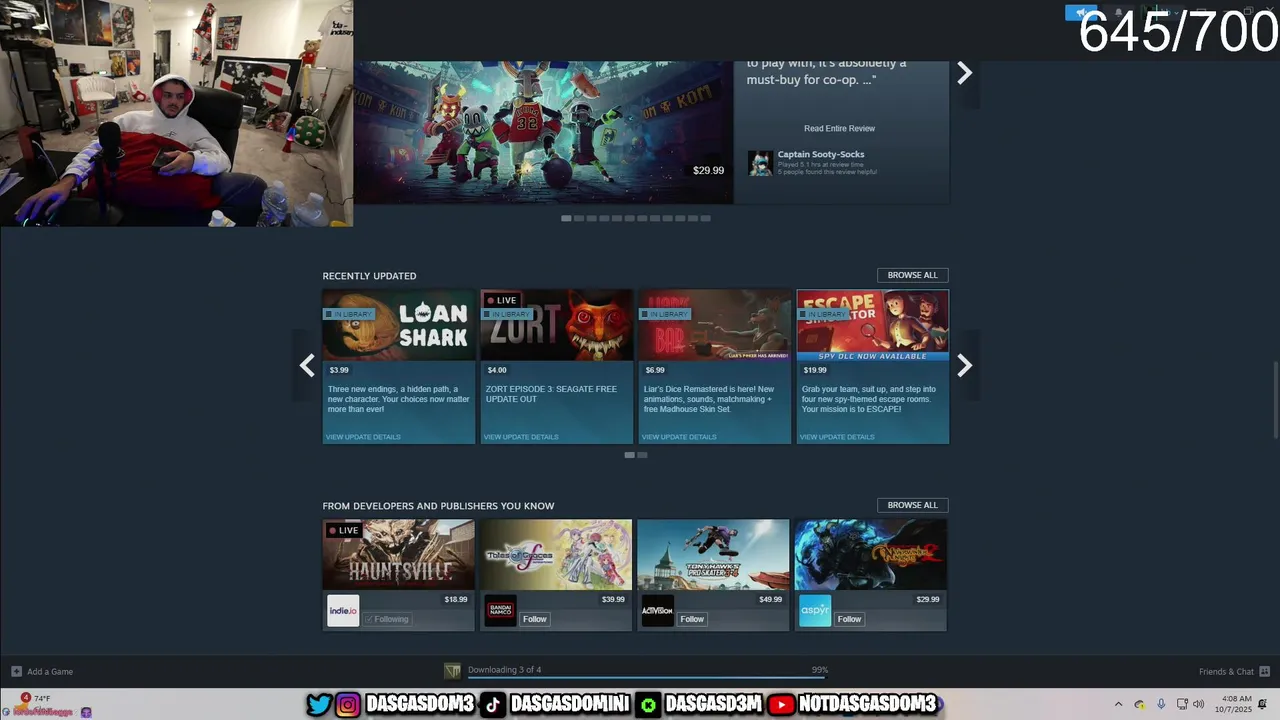Open the Loan Shark game thumbnail
The height and width of the screenshot is (720, 1280).
[x=398, y=325]
